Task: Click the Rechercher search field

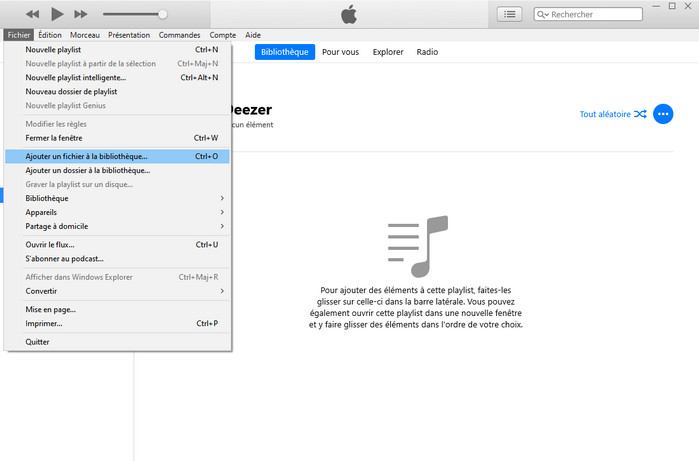Action: point(588,14)
